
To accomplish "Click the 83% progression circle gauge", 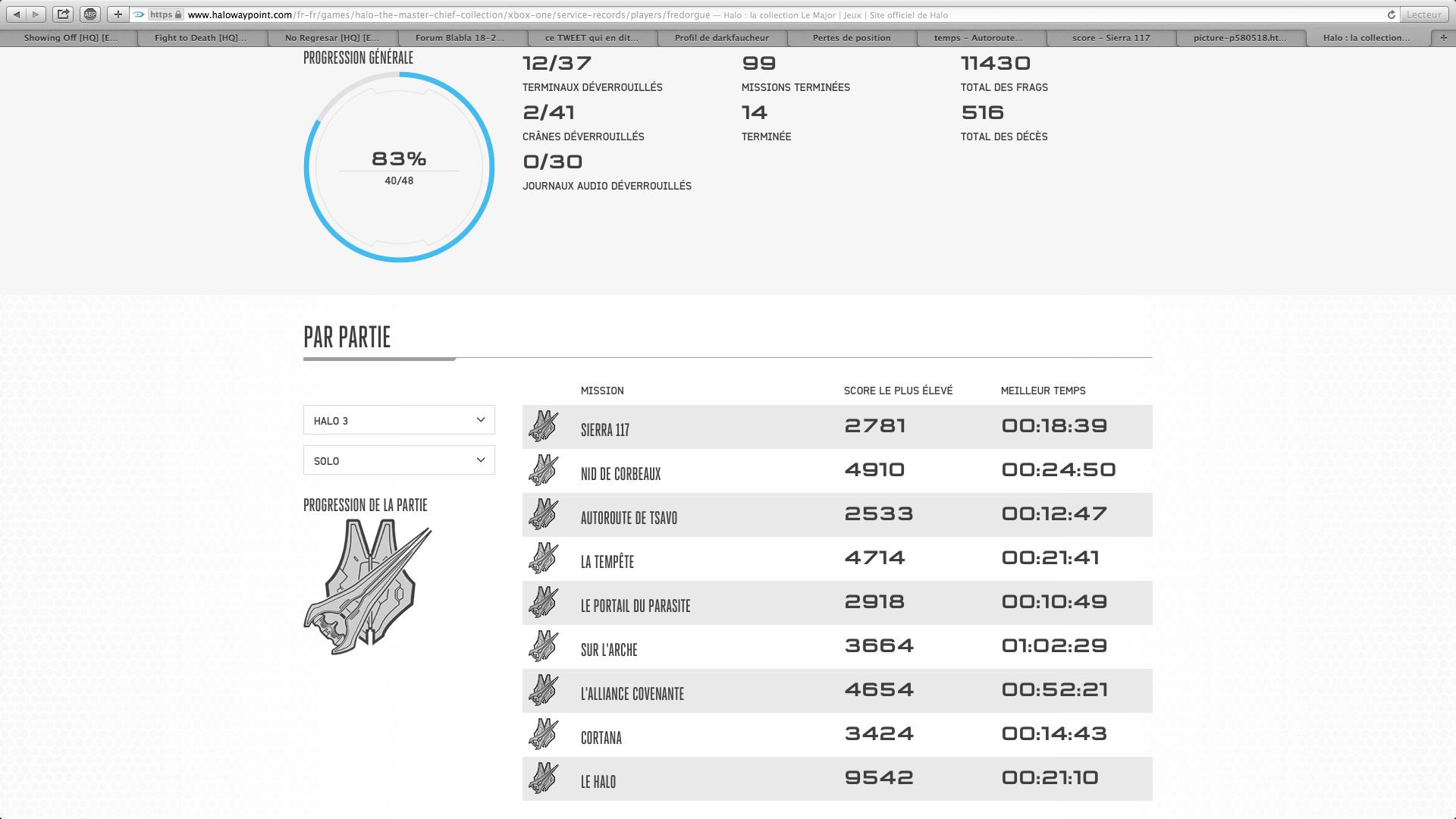I will coord(399,167).
